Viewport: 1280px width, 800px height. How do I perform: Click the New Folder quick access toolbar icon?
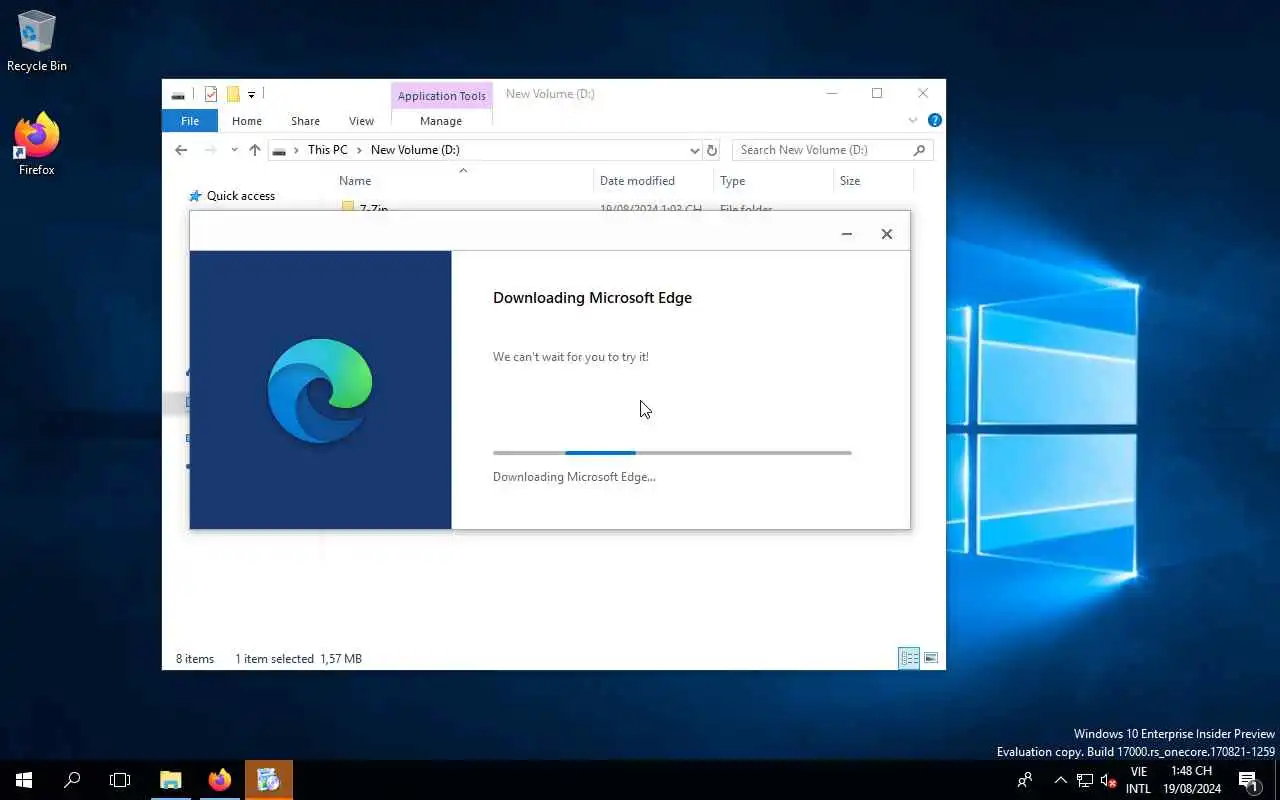click(x=233, y=94)
